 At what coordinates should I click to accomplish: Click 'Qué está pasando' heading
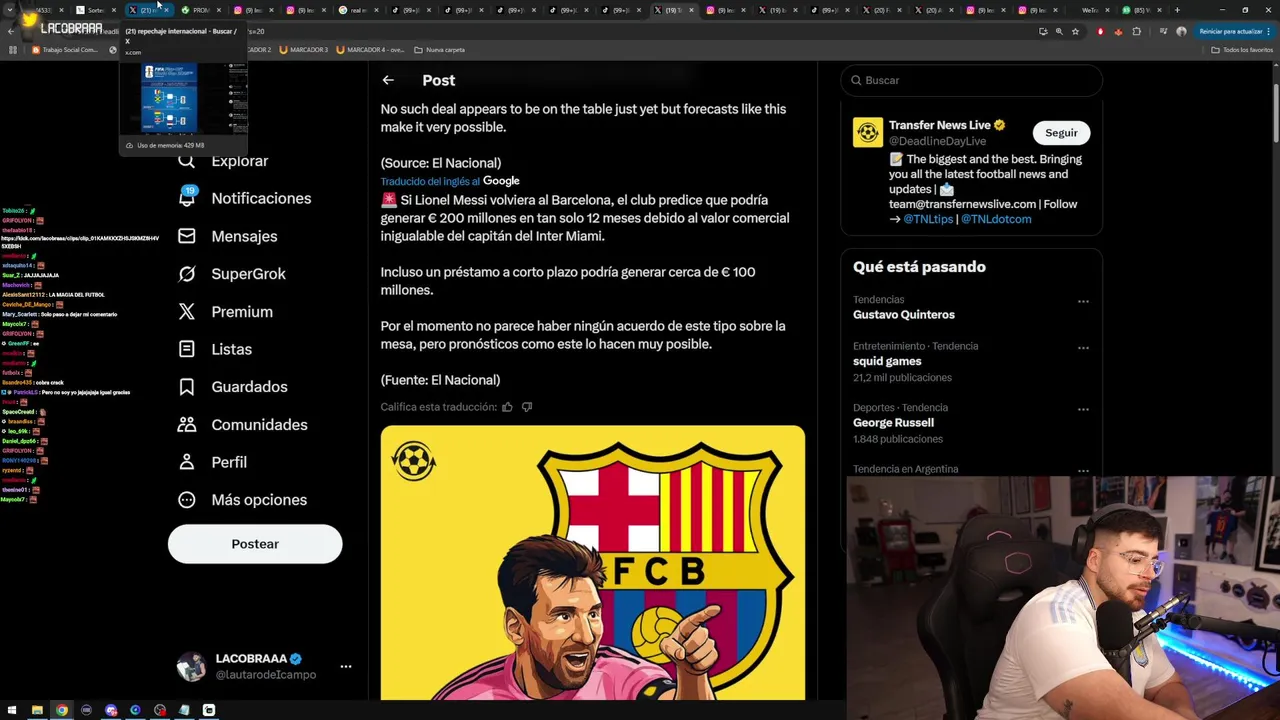point(919,267)
